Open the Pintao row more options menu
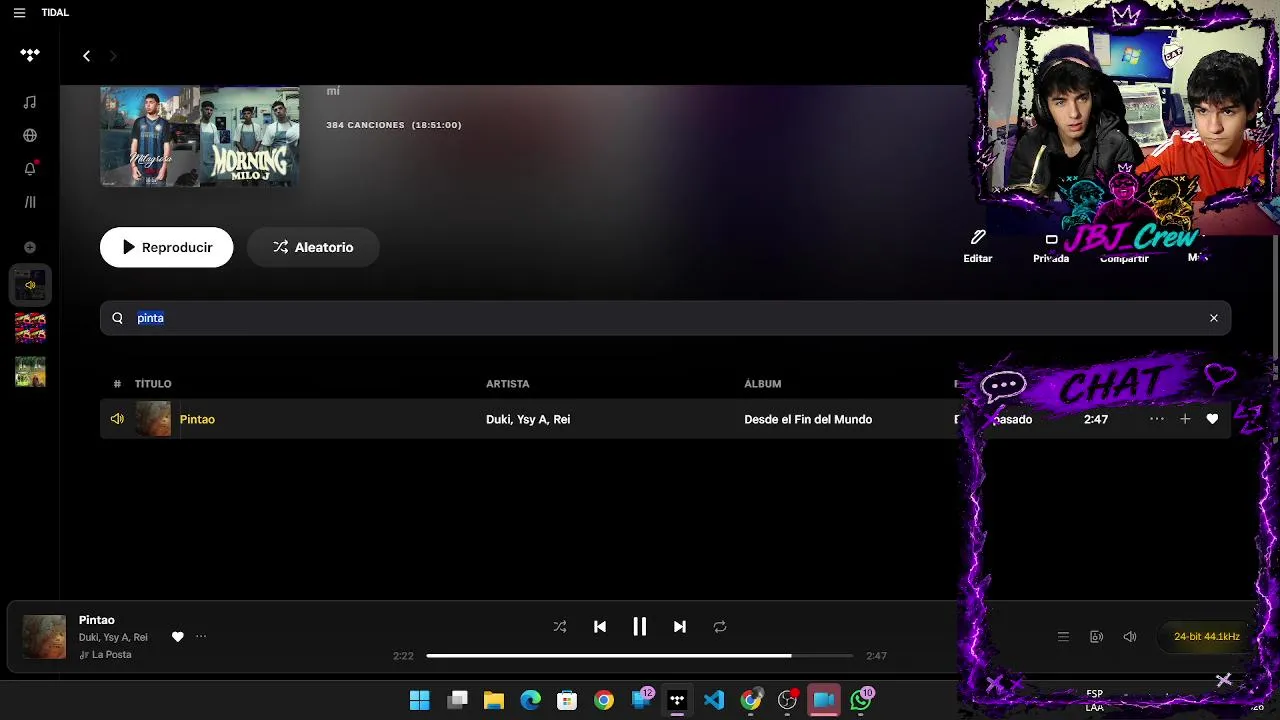Viewport: 1280px width, 720px height. [x=1157, y=419]
